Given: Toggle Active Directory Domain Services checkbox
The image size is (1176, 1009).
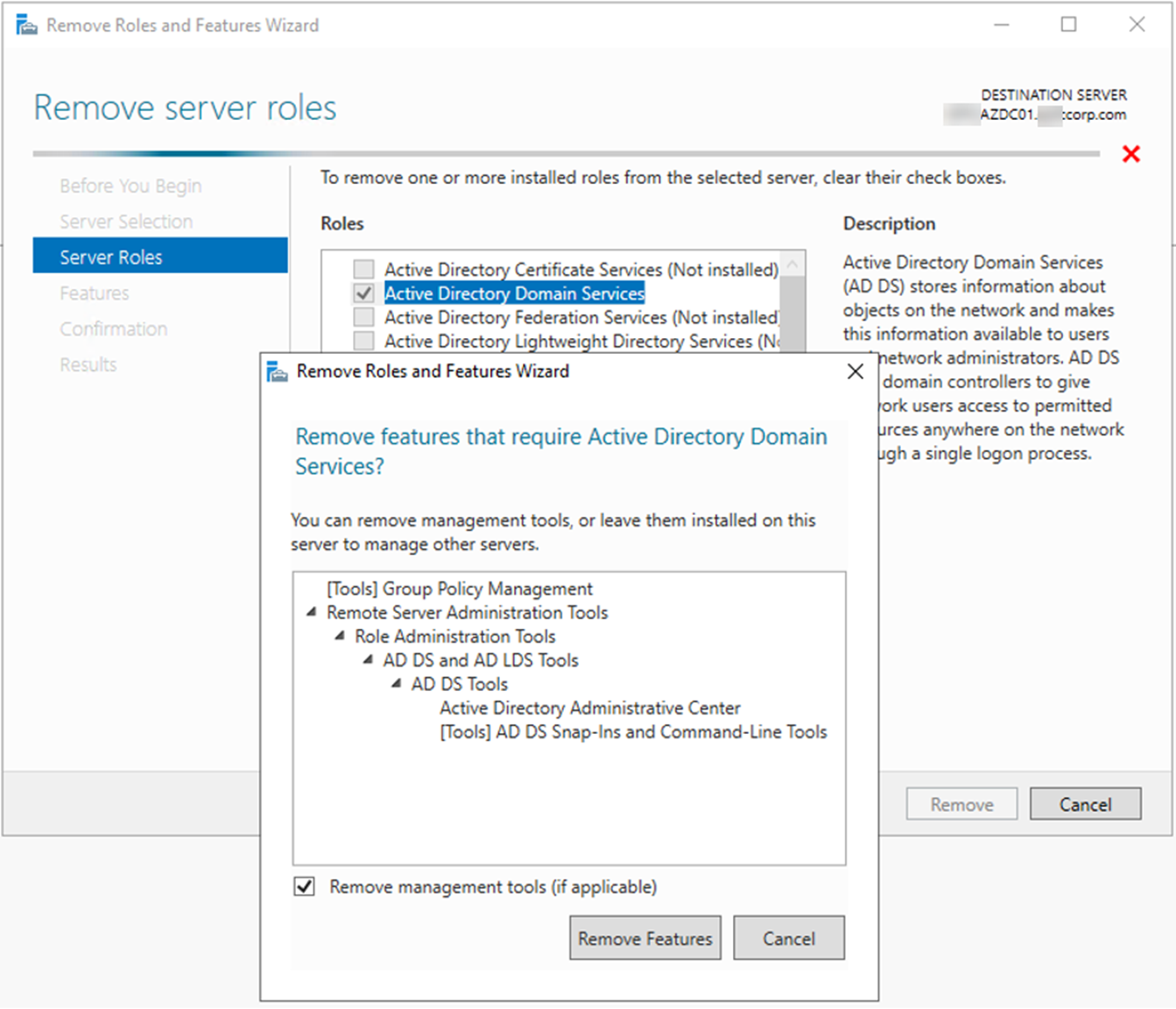Looking at the screenshot, I should [x=364, y=293].
